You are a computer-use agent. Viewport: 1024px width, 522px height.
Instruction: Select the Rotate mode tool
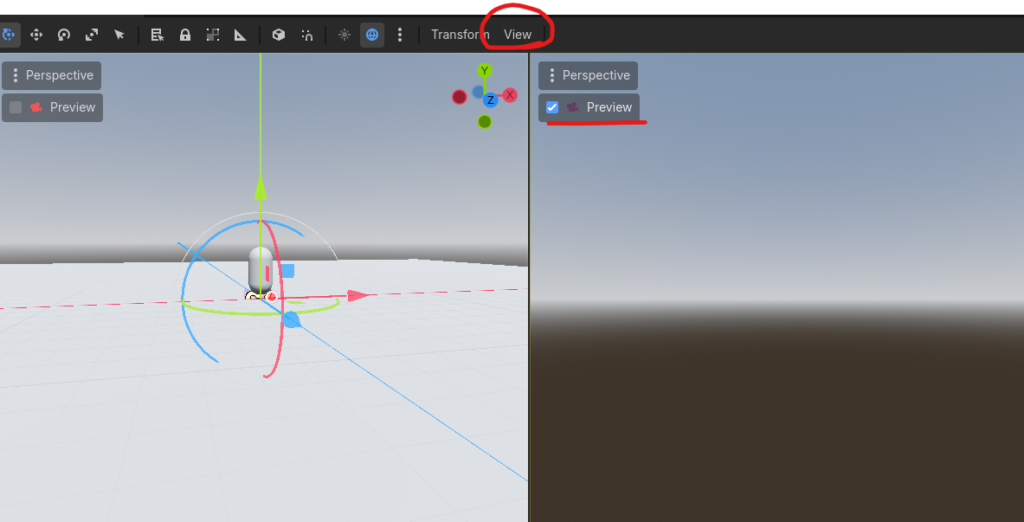(x=64, y=35)
